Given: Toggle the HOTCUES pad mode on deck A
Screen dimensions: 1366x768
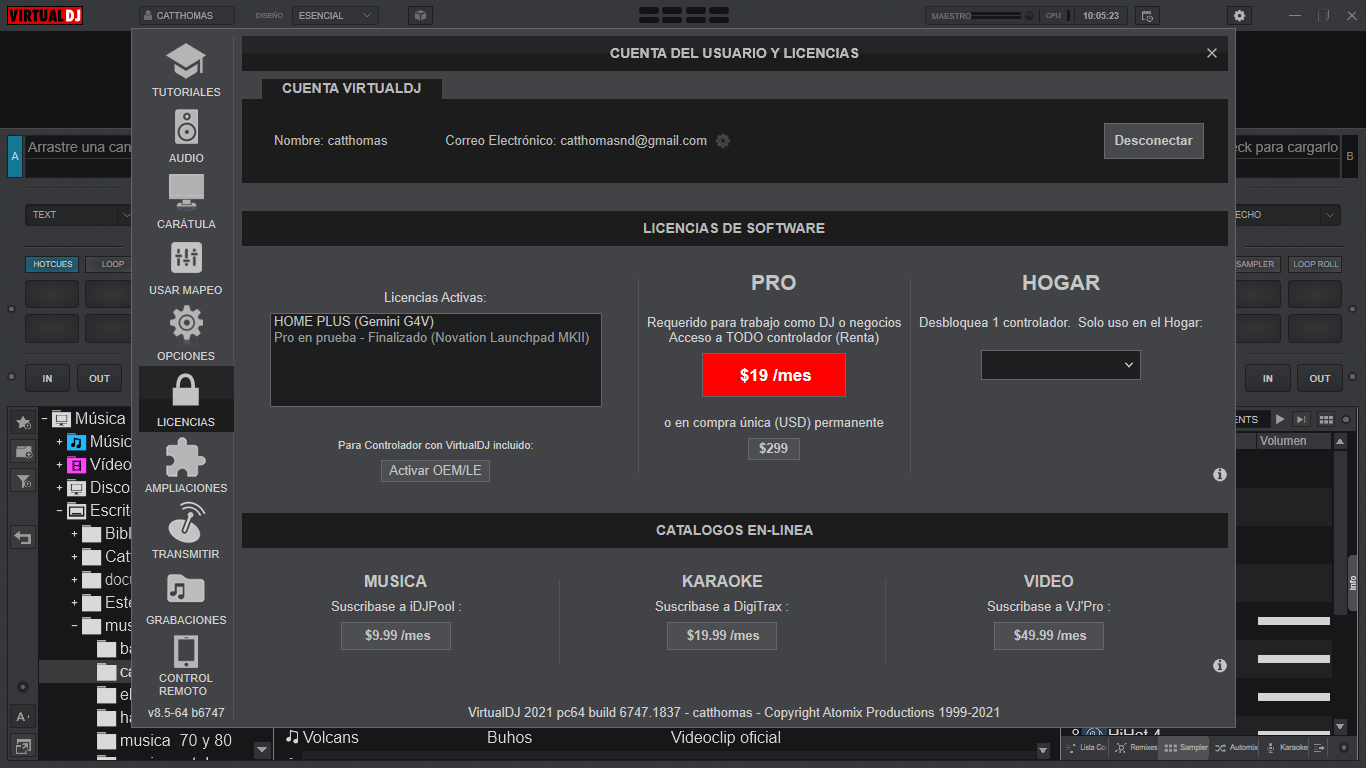Looking at the screenshot, I should (53, 264).
